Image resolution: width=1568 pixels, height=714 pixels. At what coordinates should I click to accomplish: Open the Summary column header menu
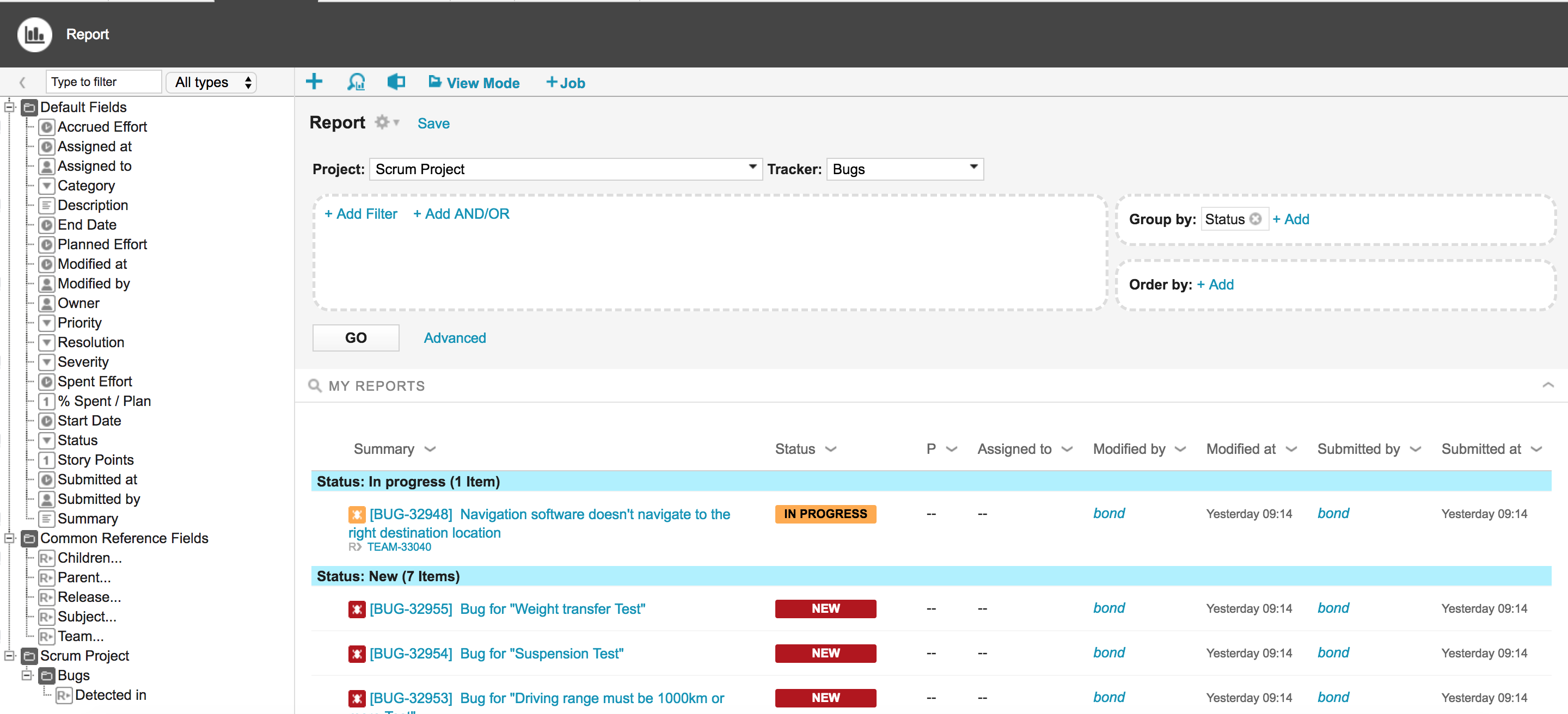tap(430, 450)
